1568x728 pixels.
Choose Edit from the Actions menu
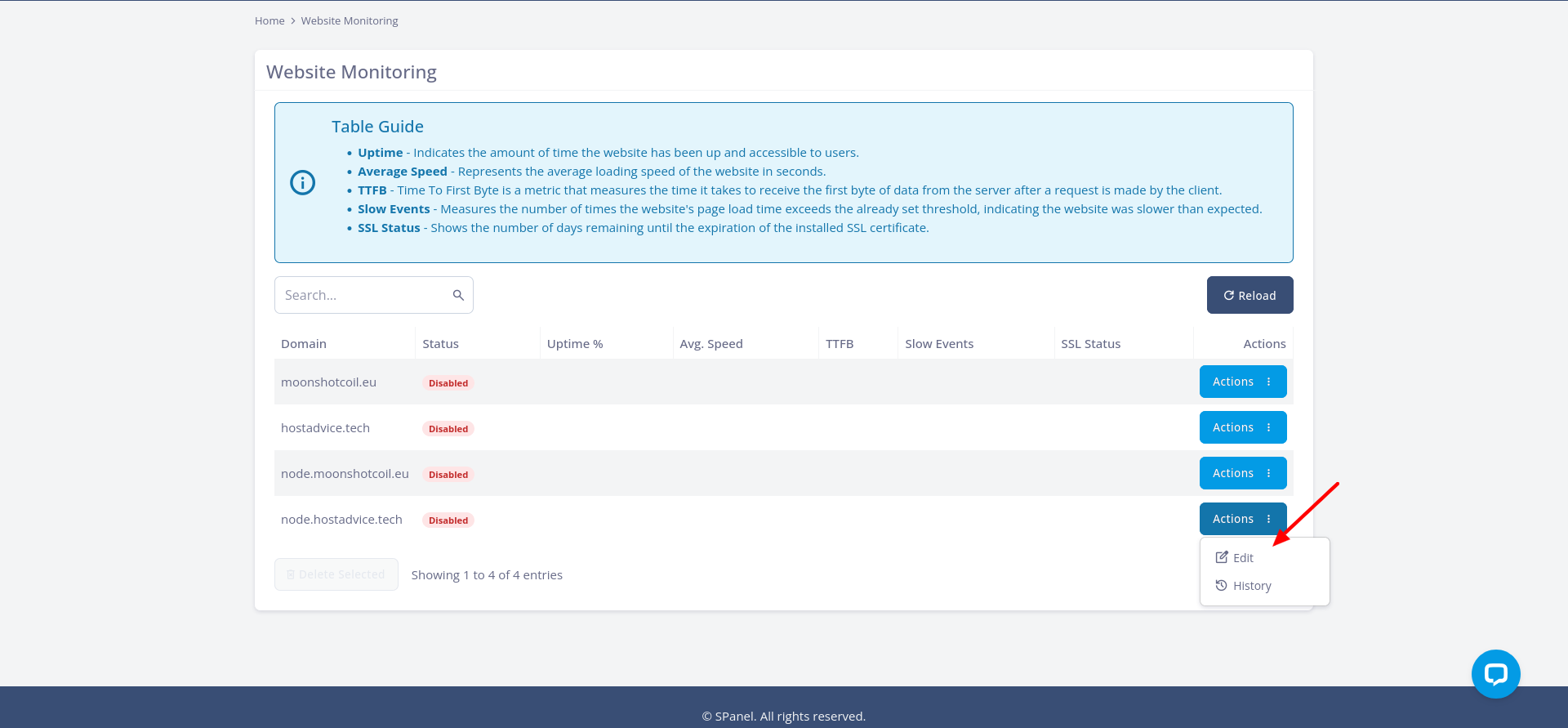[x=1264, y=558]
